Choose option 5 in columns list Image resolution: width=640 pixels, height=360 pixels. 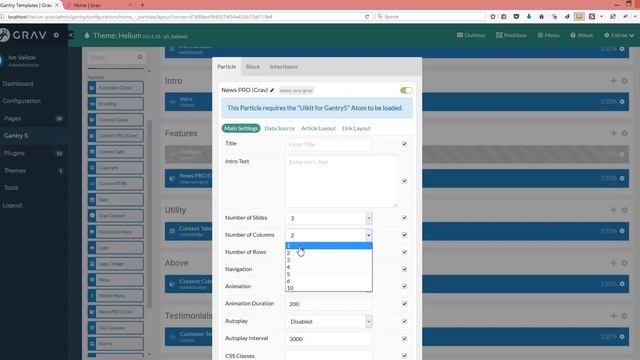pos(329,274)
